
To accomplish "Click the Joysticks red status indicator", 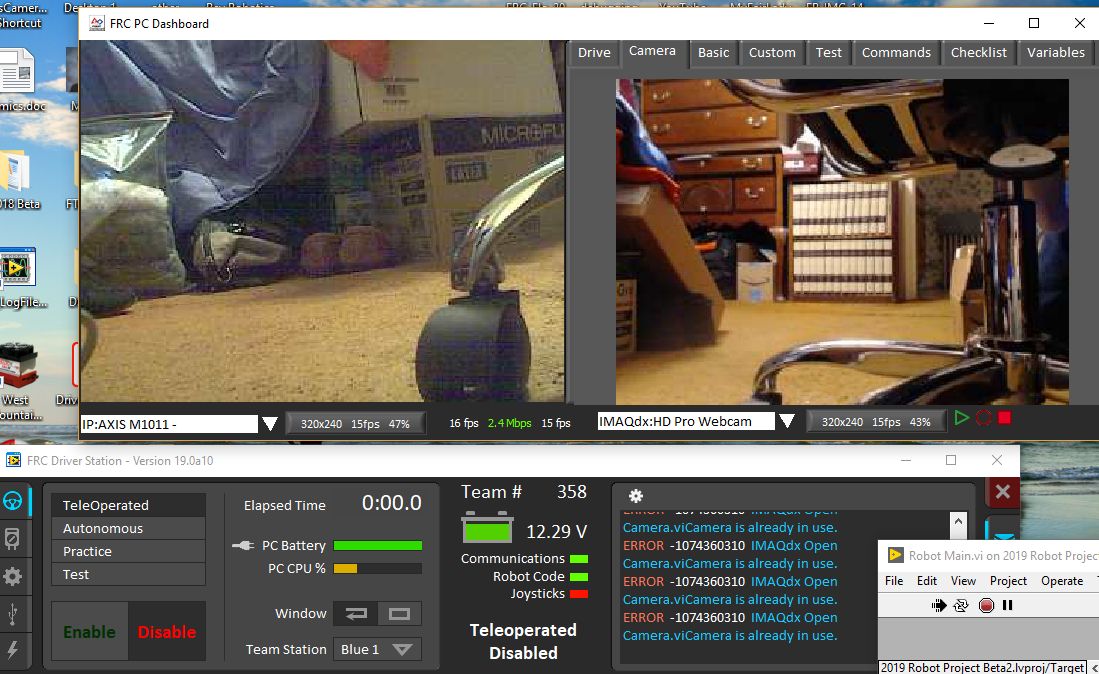I will pos(579,594).
